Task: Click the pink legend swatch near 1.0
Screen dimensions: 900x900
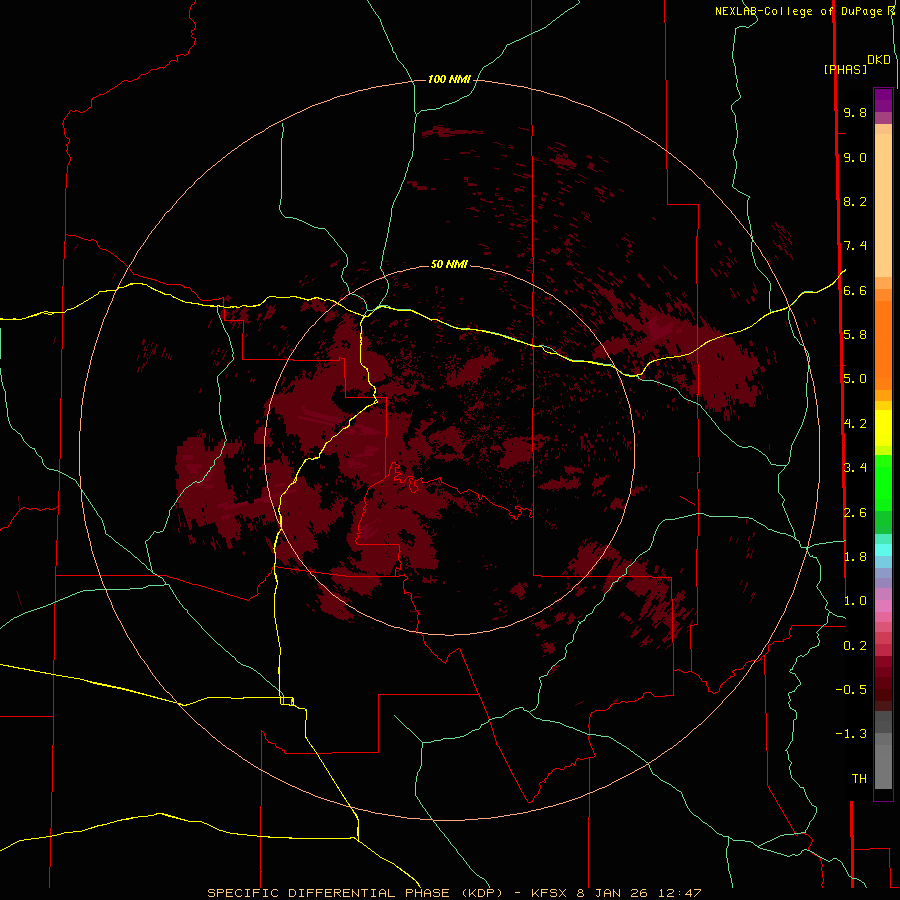Action: click(883, 606)
